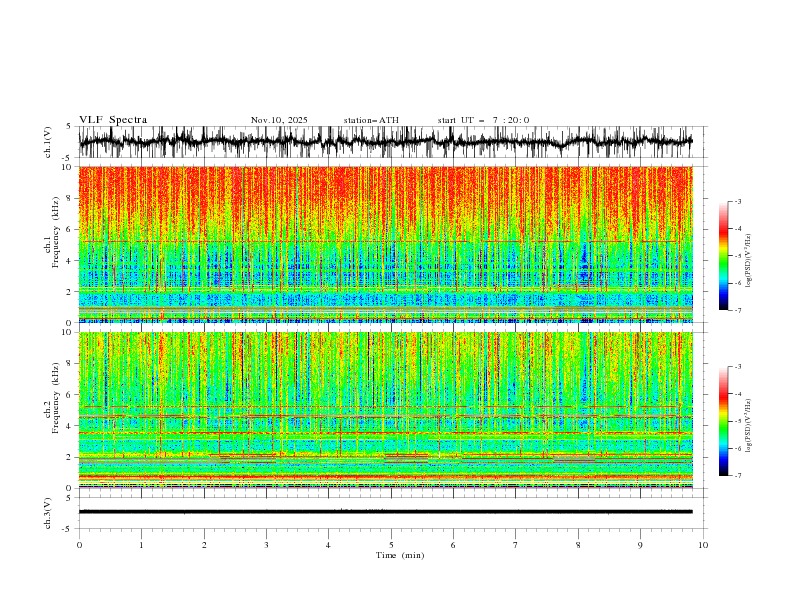The width and height of the screenshot is (792, 612).
Task: Click the time axis tick label '10'
Action: click(703, 545)
